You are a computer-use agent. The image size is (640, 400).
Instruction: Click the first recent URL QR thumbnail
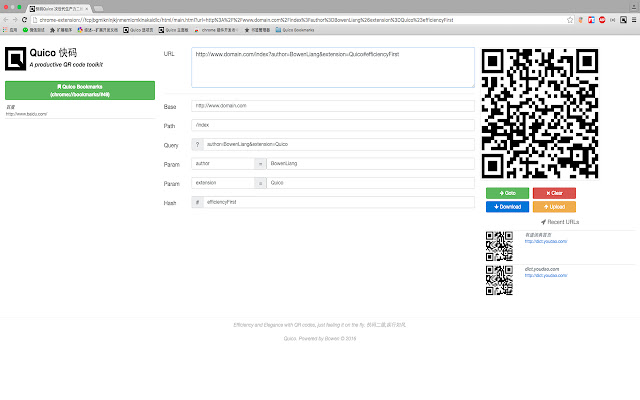point(499,246)
